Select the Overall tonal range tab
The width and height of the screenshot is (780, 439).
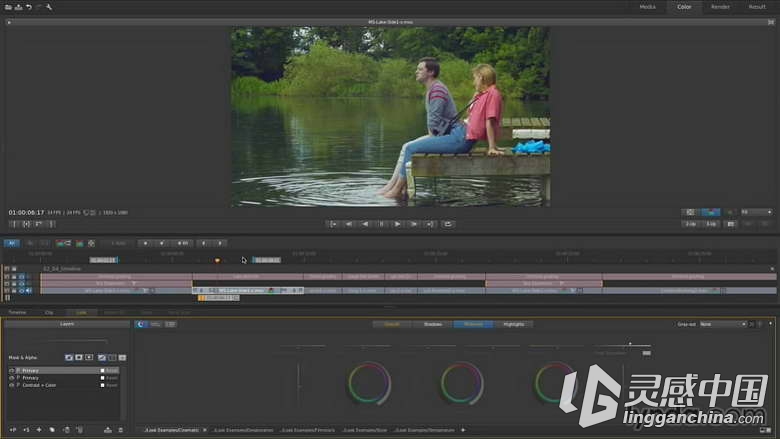coord(392,324)
